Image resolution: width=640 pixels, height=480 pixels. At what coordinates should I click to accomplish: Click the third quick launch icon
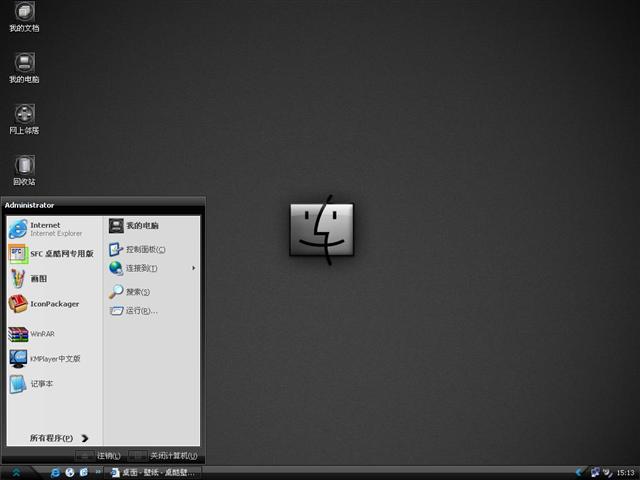(x=84, y=473)
